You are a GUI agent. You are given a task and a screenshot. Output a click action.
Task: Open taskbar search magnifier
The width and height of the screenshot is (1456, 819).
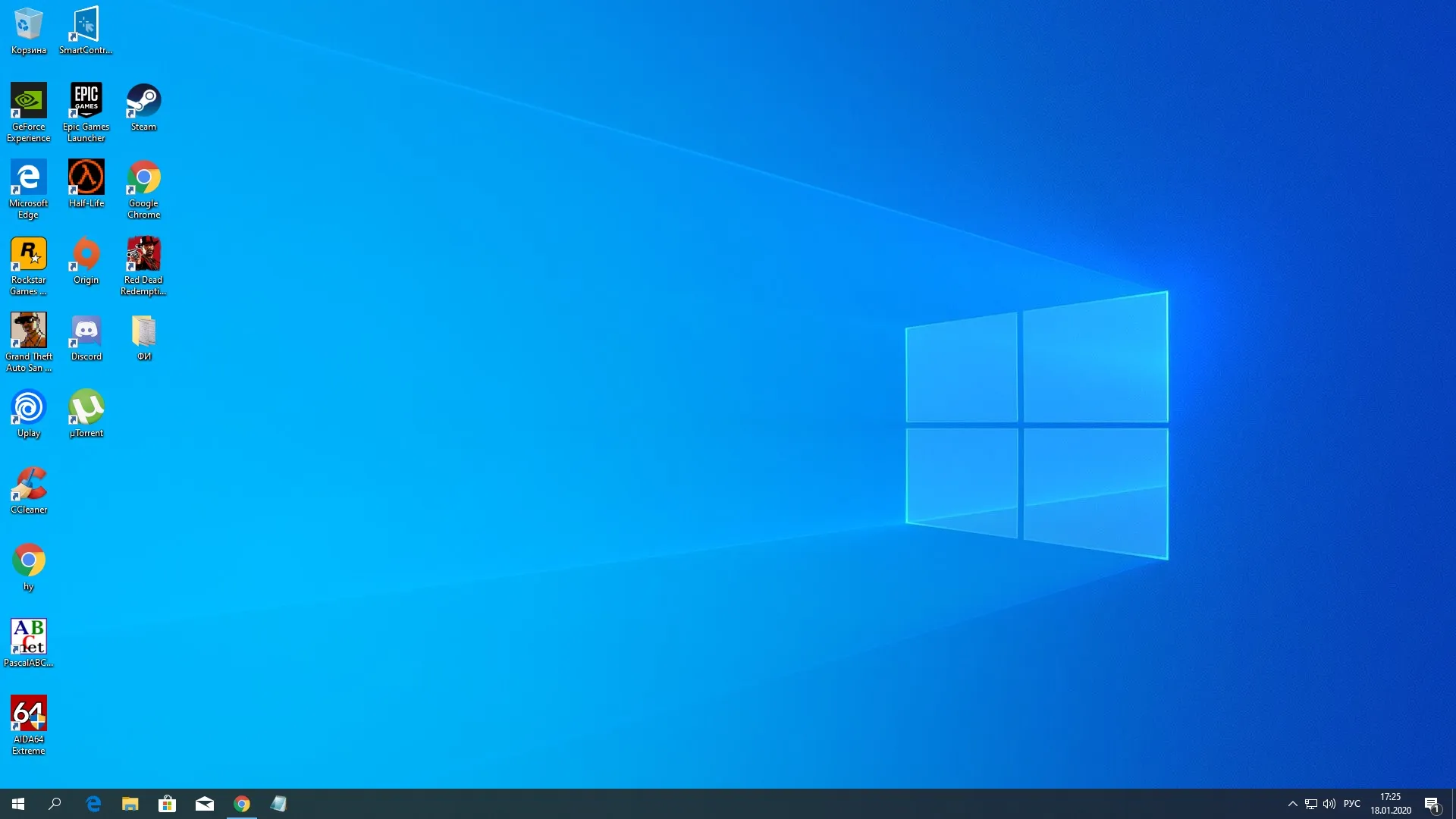[x=55, y=804]
